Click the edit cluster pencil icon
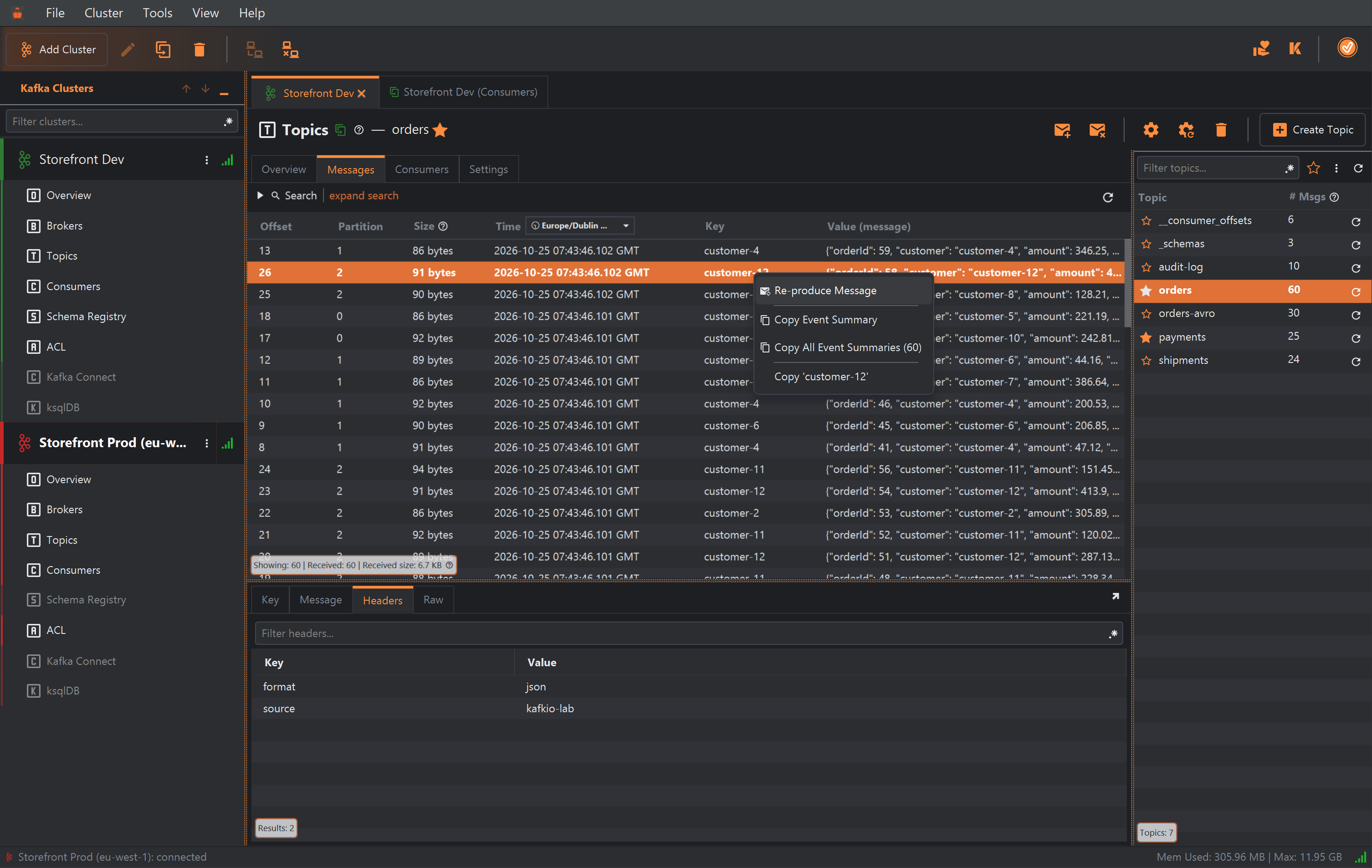 [128, 50]
